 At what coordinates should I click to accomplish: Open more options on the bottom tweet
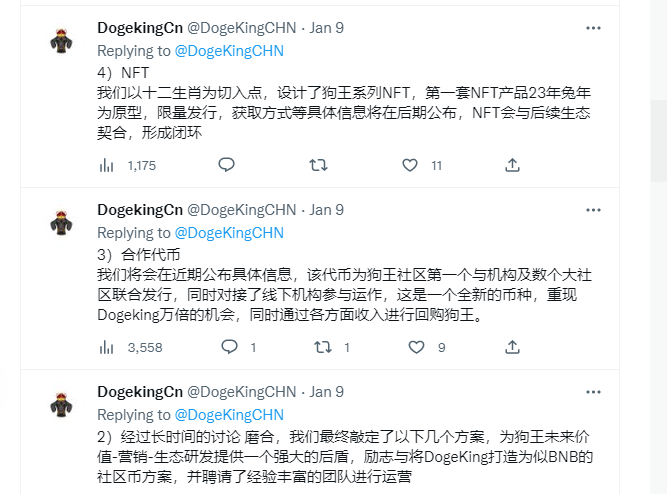click(x=593, y=391)
